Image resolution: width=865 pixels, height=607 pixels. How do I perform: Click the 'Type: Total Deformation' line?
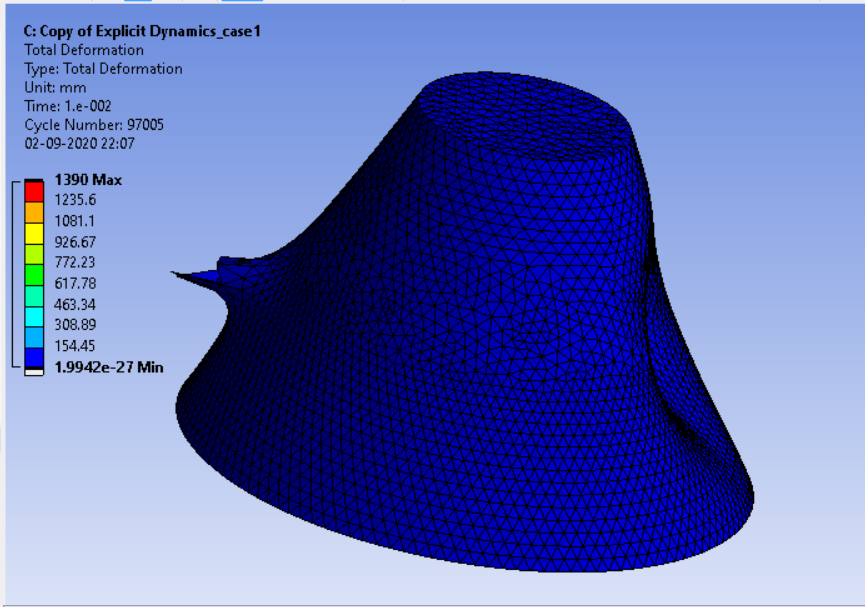103,69
